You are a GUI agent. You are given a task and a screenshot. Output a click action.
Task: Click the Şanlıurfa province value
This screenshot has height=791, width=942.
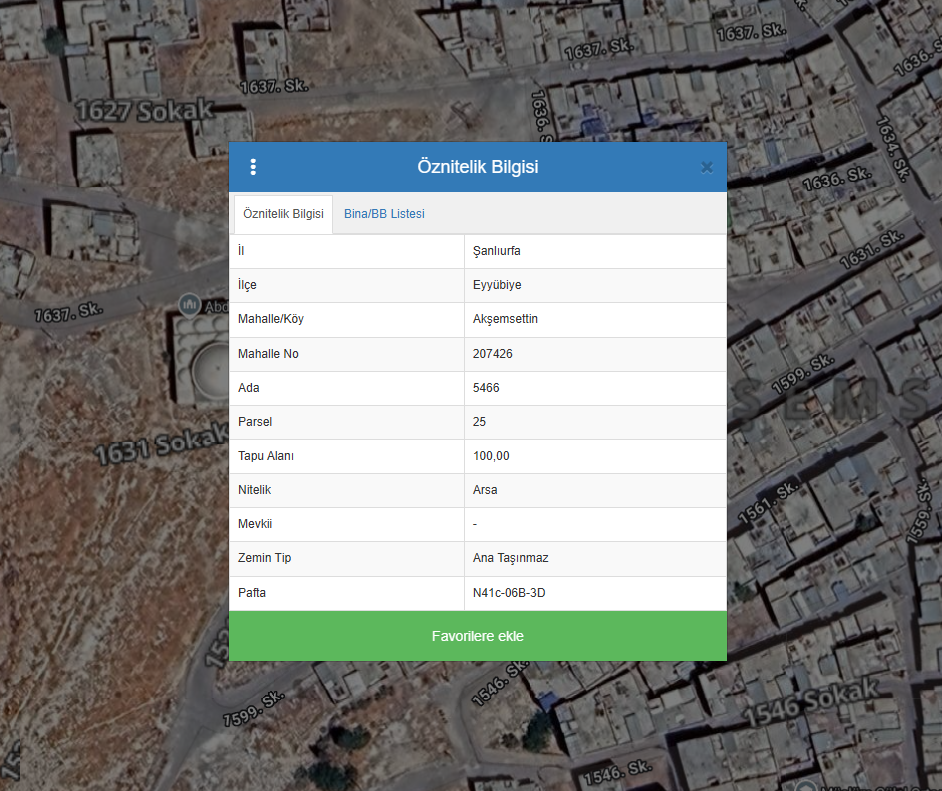pos(497,251)
